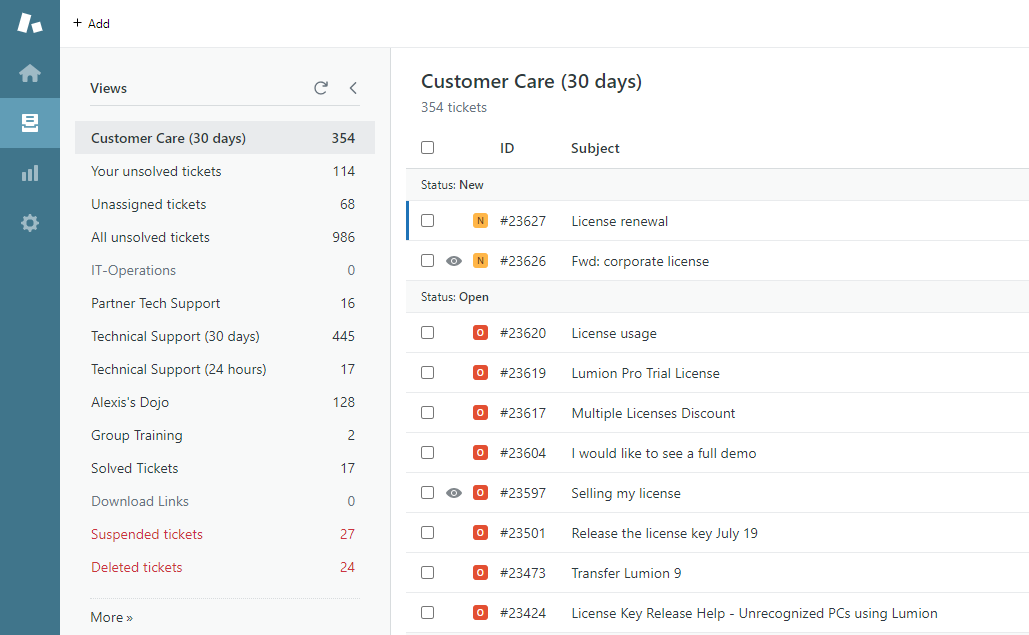Sort tickets by the Subject column header
The width and height of the screenshot is (1029, 635).
pyautogui.click(x=595, y=148)
